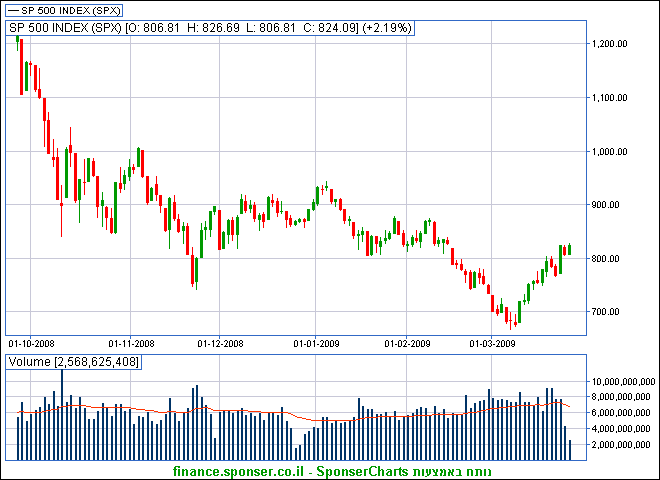This screenshot has width=660, height=480.
Task: Click the SP 500 INDEX (SPX) legend box
Action: [x=65, y=11]
